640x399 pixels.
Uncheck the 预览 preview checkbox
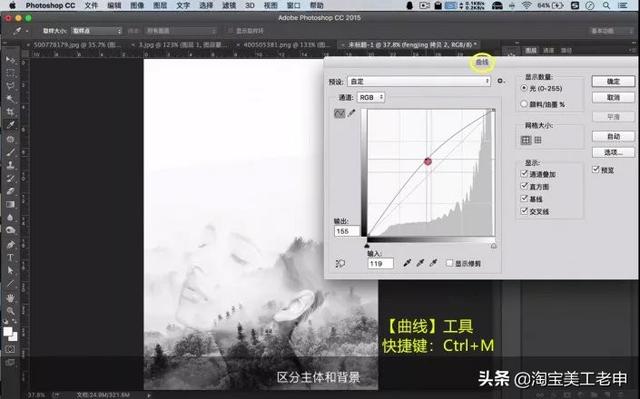click(x=596, y=169)
